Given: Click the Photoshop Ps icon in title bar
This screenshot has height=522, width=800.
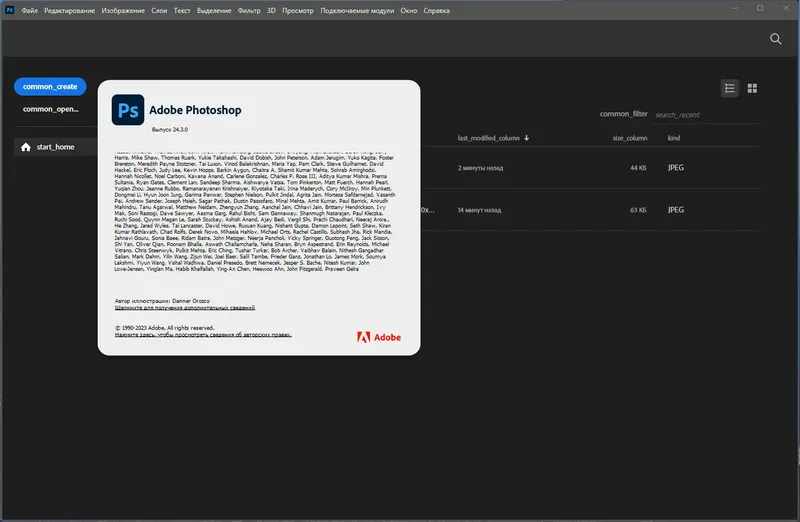Looking at the screenshot, I should coord(9,10).
